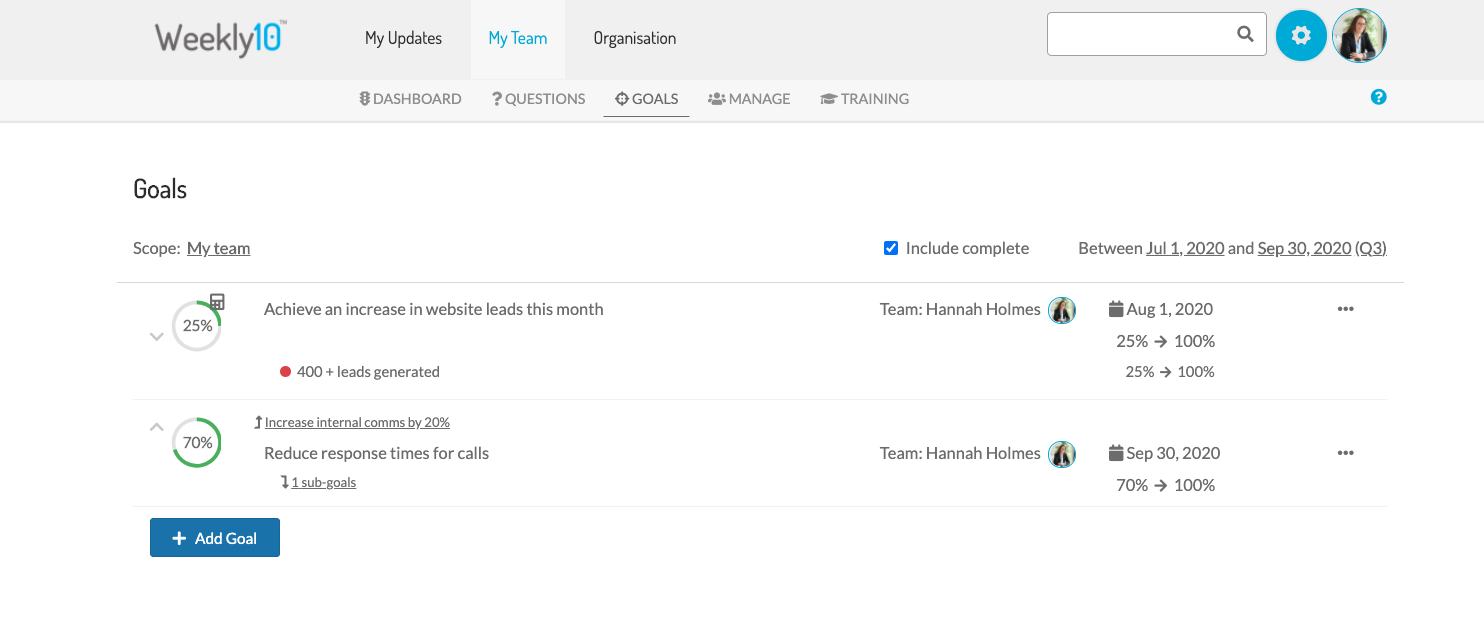The width and height of the screenshot is (1484, 617).
Task: Click the 70% progress circle
Action: pyautogui.click(x=197, y=442)
